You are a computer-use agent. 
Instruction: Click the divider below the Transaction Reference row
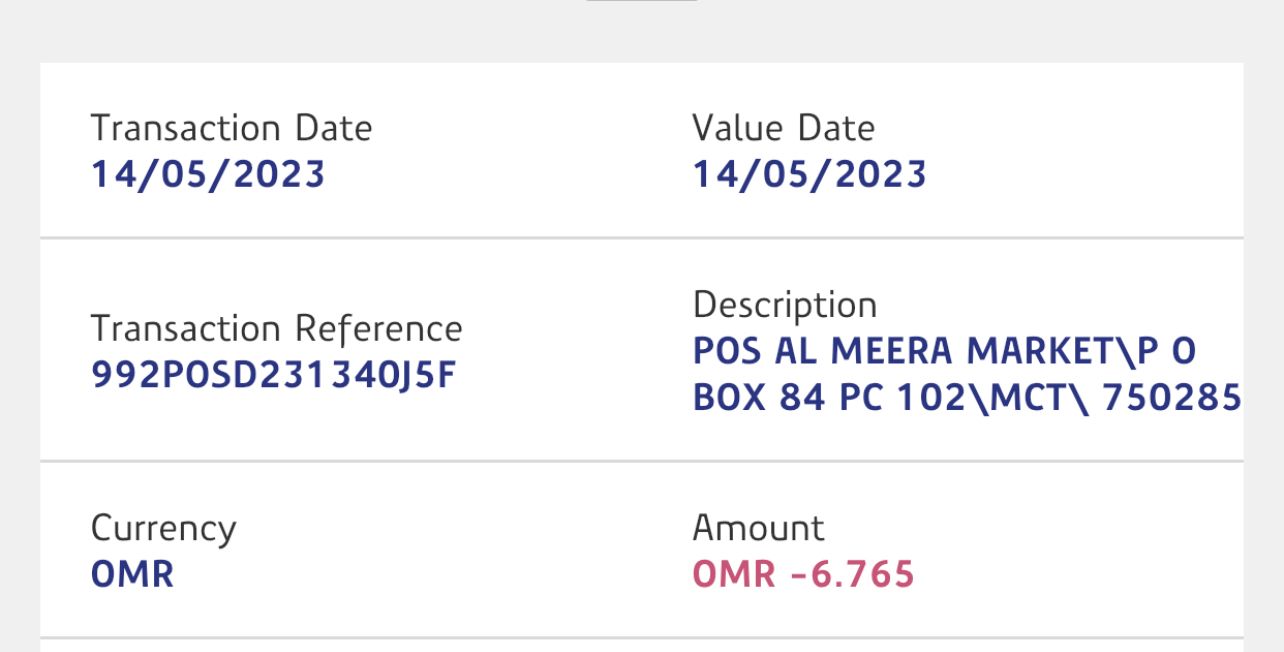coord(641,461)
